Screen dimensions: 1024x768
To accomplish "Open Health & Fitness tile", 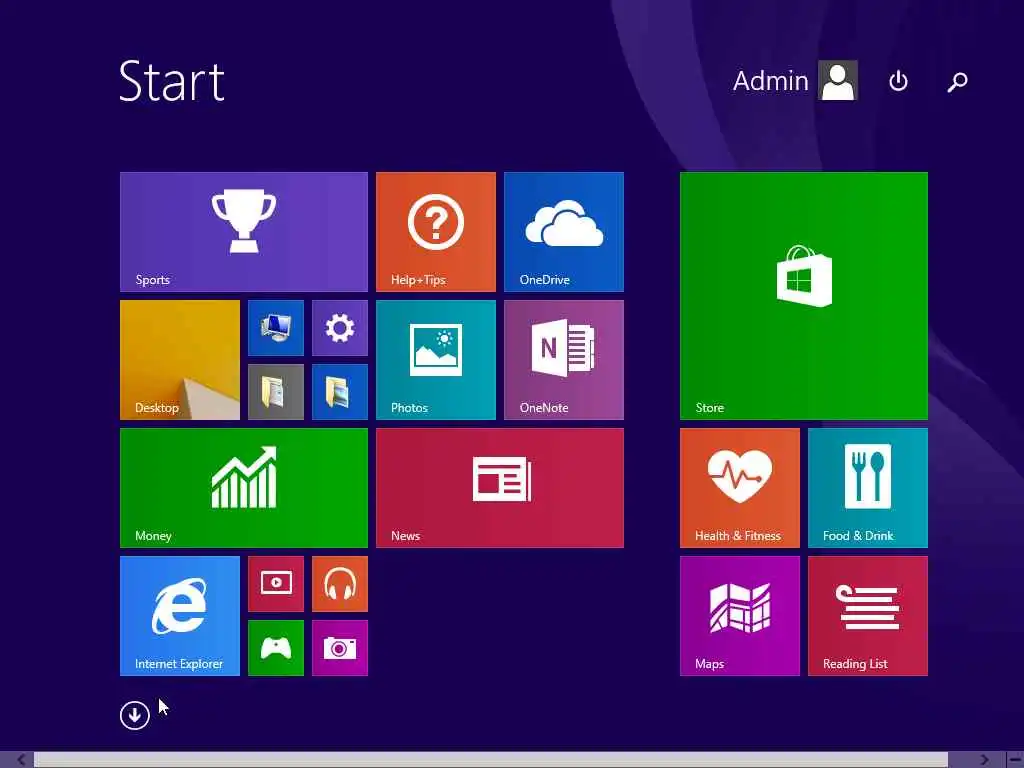I will coord(739,488).
